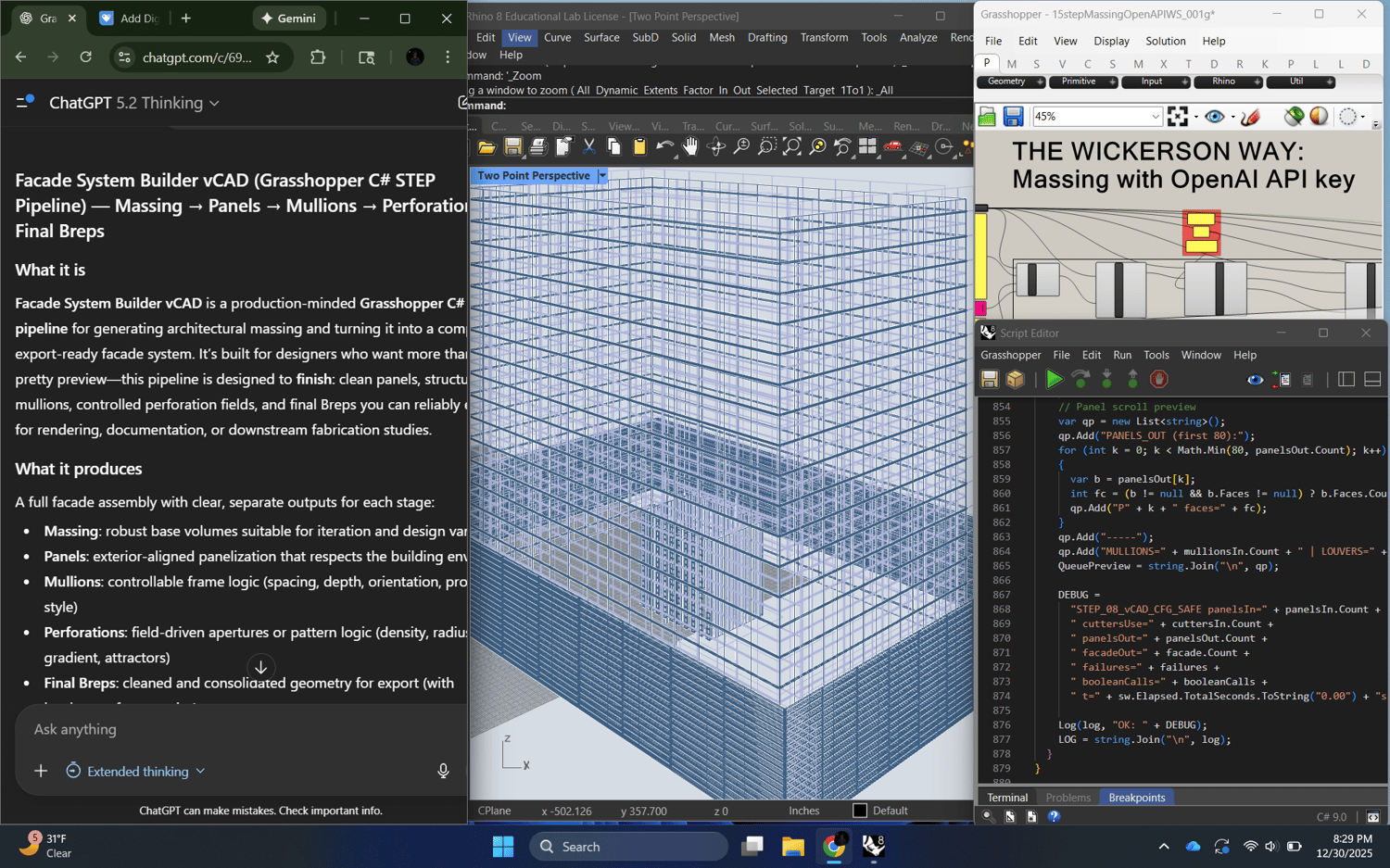Click the Grasshopper sketch pen icon
The image size is (1390, 868).
(x=1250, y=117)
